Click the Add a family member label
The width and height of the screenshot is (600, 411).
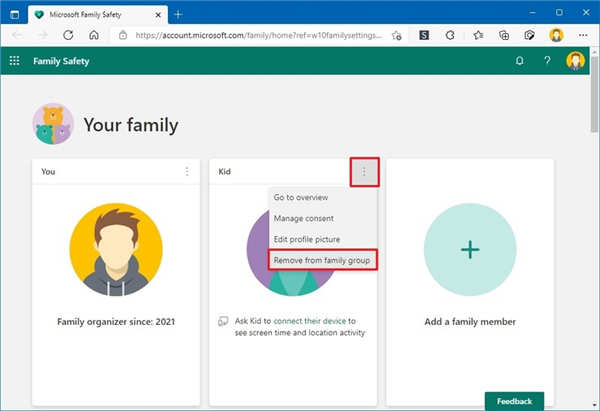click(470, 321)
